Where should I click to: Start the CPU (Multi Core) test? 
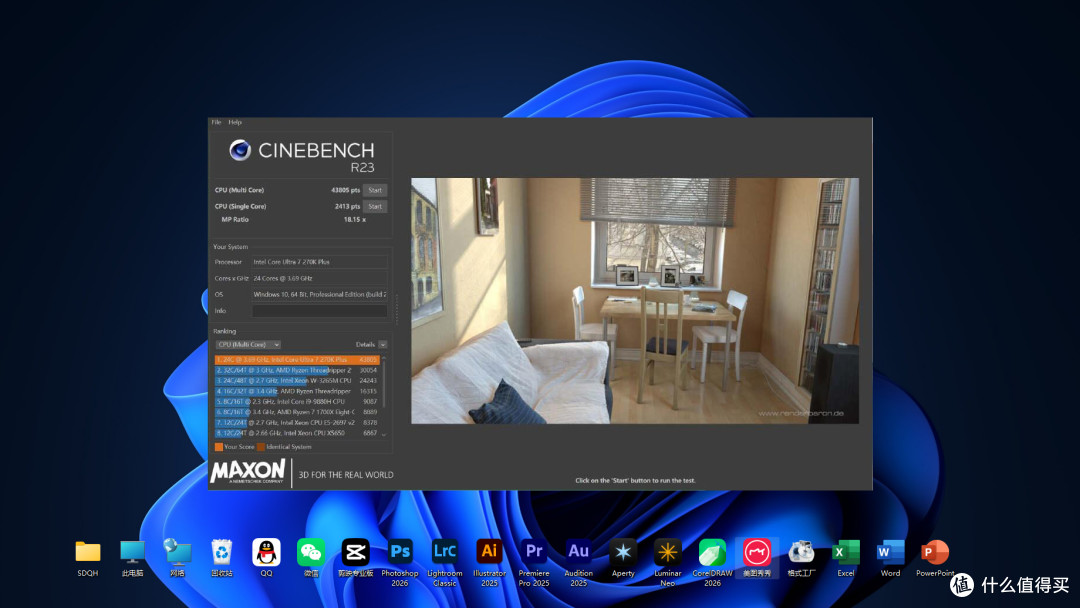[375, 190]
